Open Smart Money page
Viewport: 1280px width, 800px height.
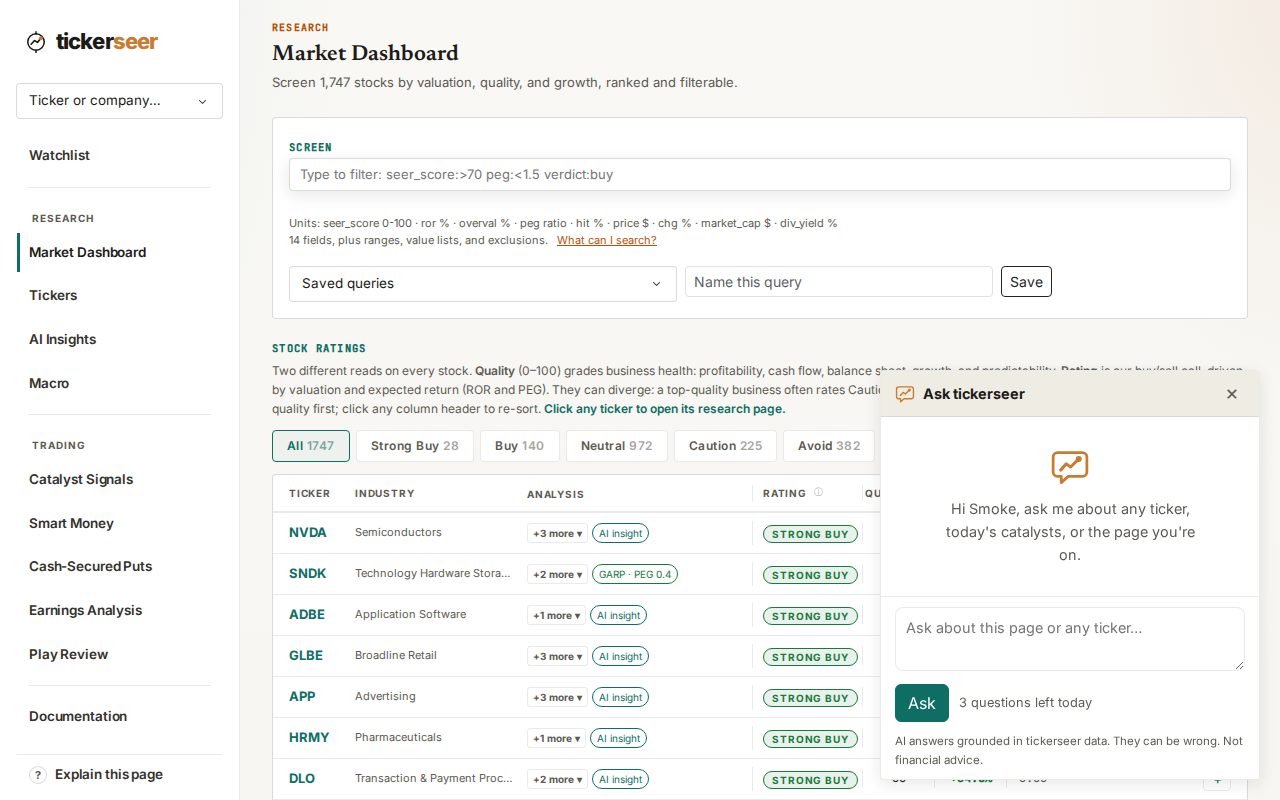[71, 523]
